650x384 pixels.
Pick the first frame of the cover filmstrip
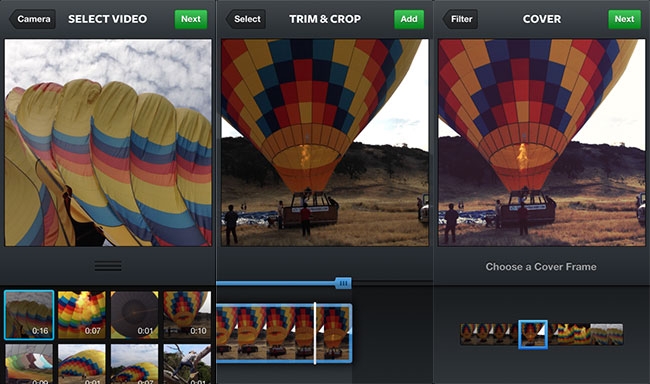(x=468, y=334)
